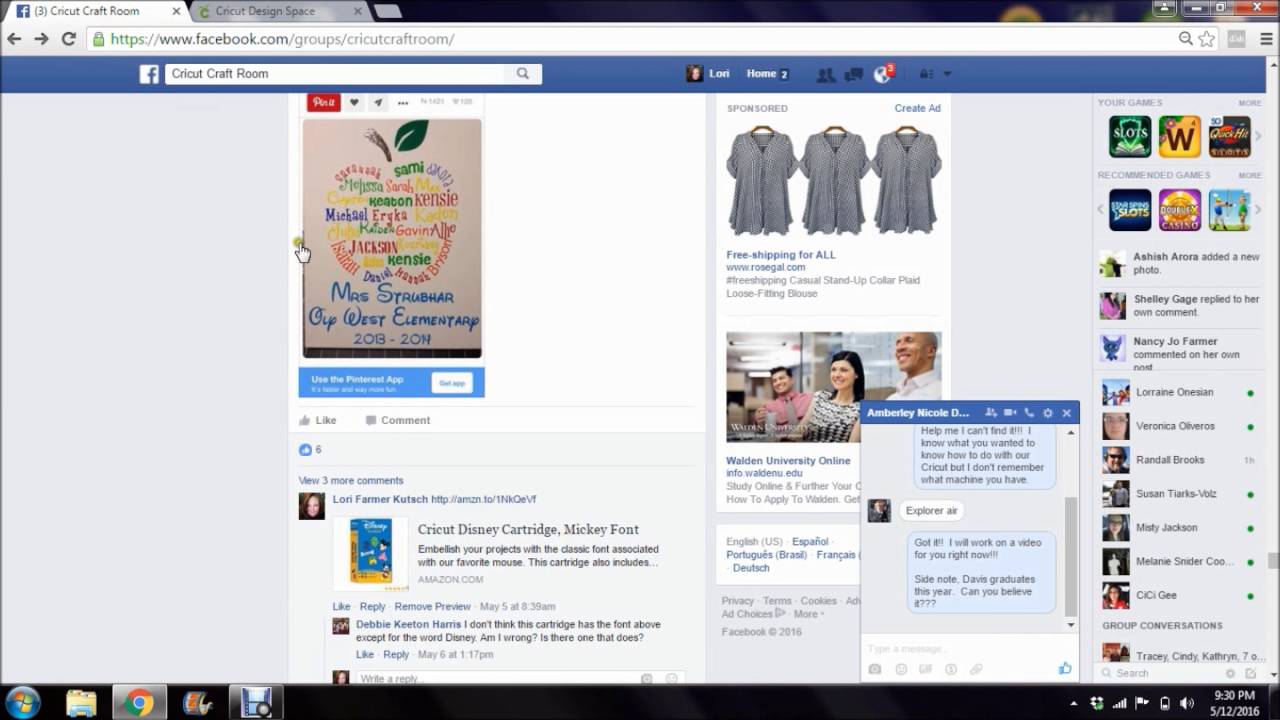This screenshot has width=1280, height=720.
Task: Bookmark the page with the star icon
Action: [x=1207, y=39]
